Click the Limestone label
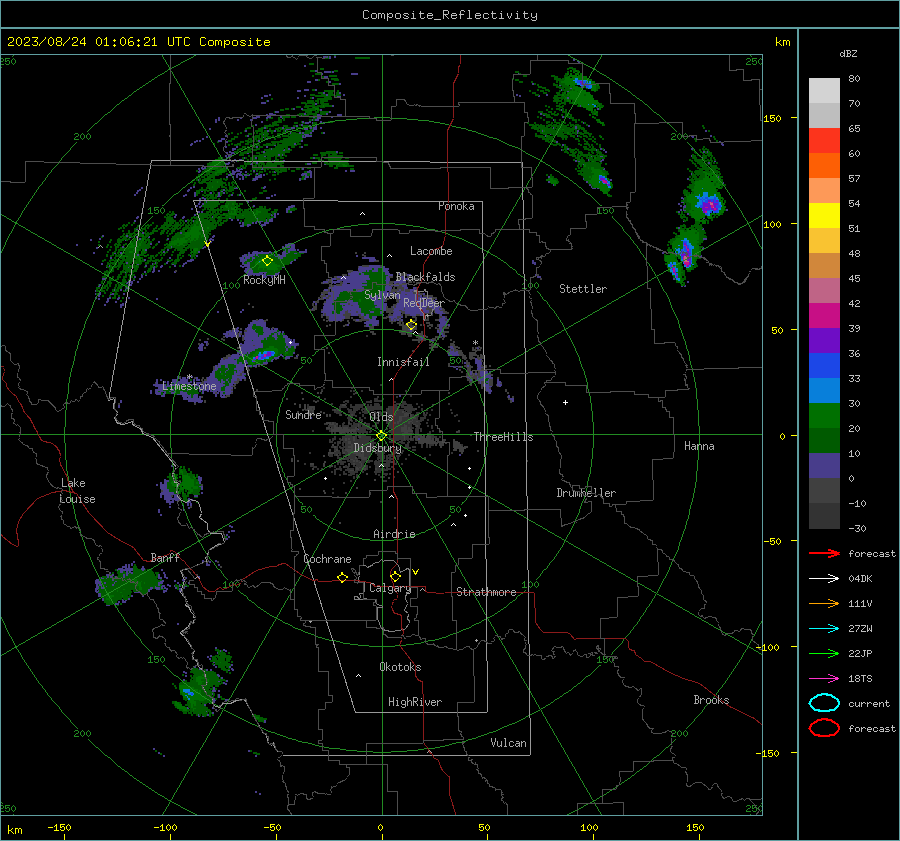The width and height of the screenshot is (900, 841). [x=189, y=386]
